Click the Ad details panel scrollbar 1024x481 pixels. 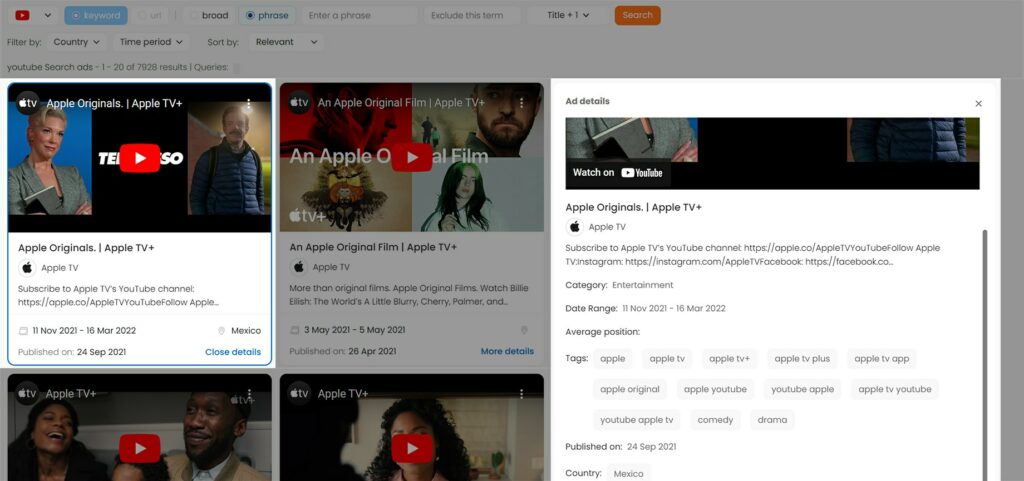pos(984,355)
